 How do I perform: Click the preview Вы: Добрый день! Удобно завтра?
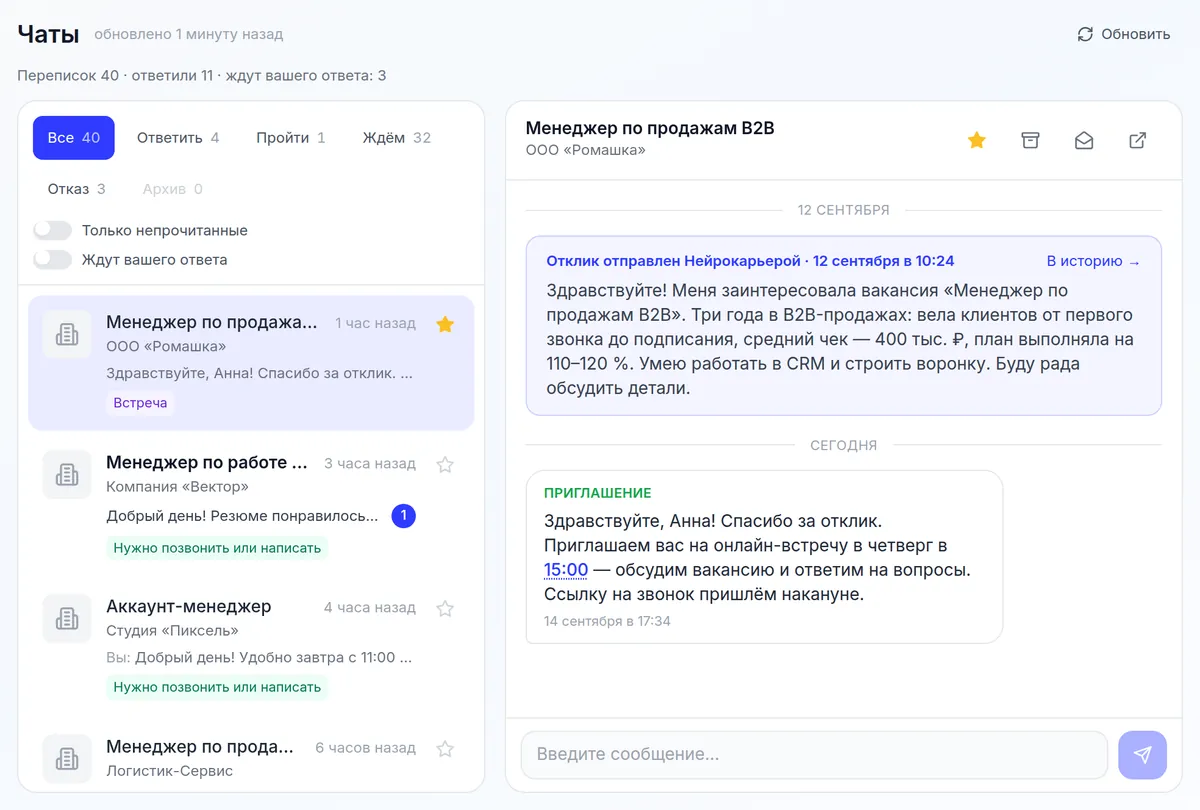(x=259, y=658)
